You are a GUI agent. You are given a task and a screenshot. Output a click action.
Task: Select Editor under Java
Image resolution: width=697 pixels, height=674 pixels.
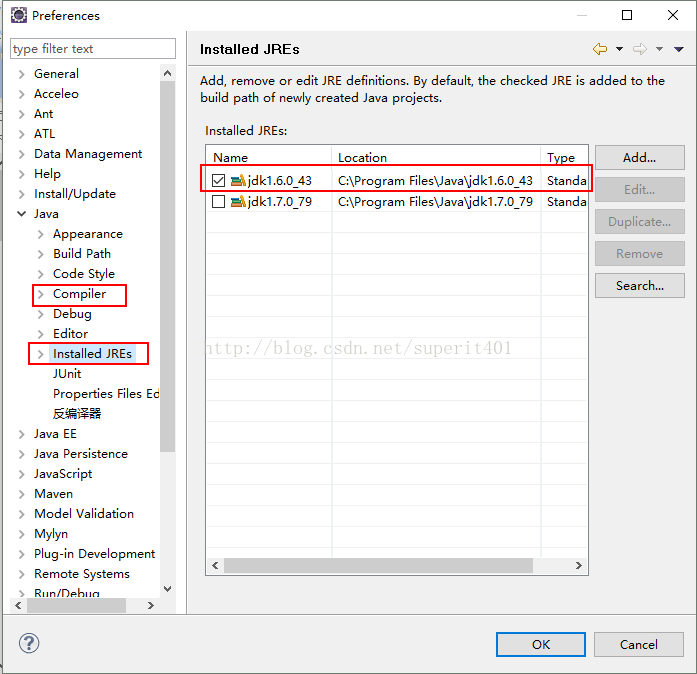coord(70,334)
